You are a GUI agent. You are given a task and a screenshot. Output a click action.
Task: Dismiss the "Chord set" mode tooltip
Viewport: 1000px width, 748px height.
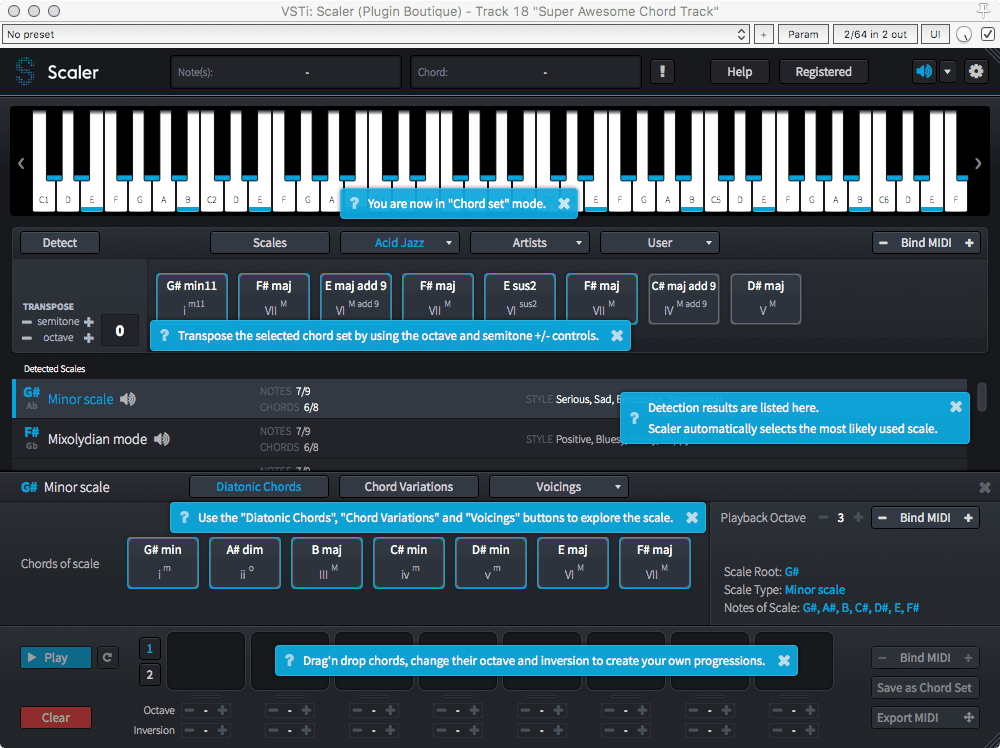click(x=564, y=203)
